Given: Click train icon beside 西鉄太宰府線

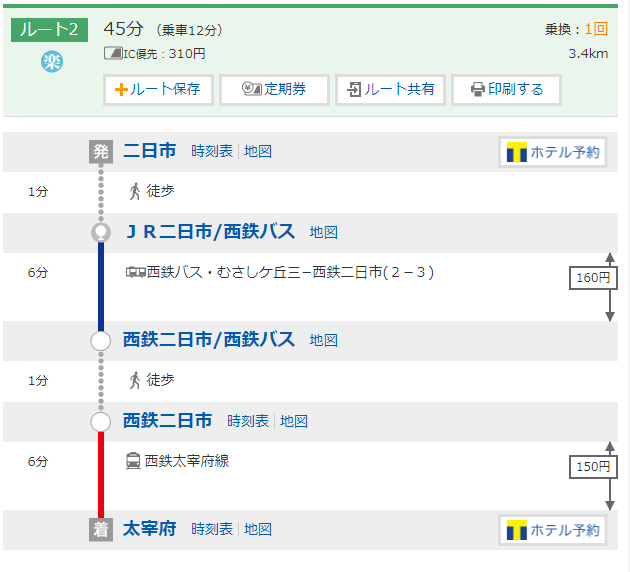Looking at the screenshot, I should coord(133,461).
